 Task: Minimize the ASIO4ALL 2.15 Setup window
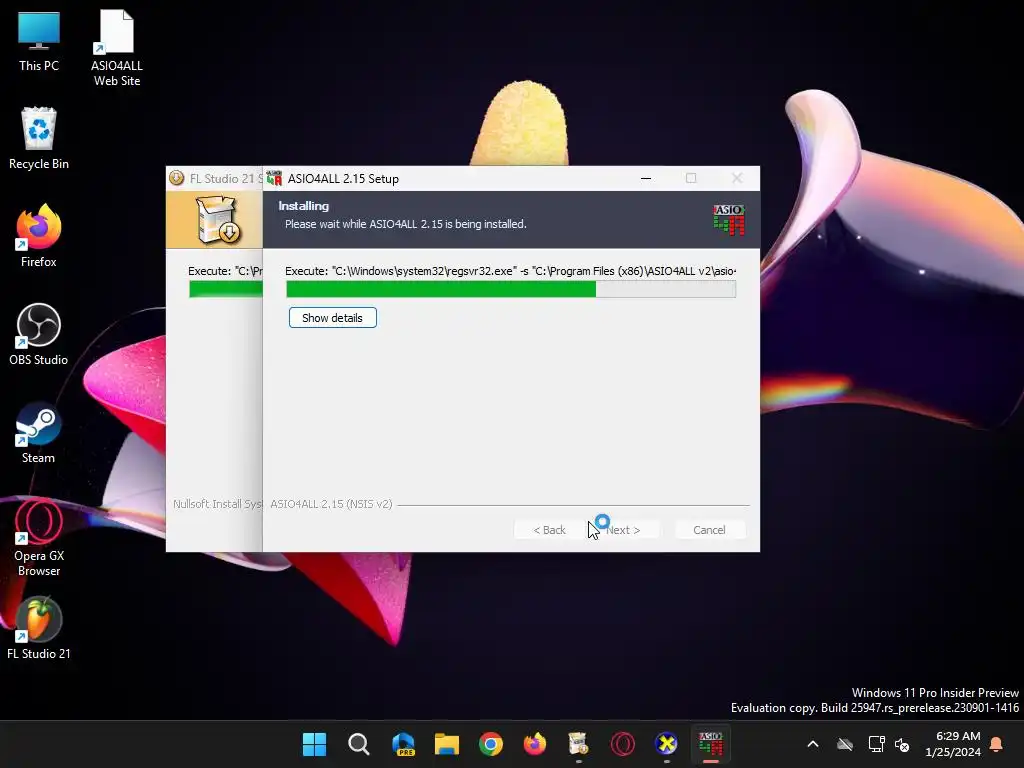pyautogui.click(x=646, y=178)
